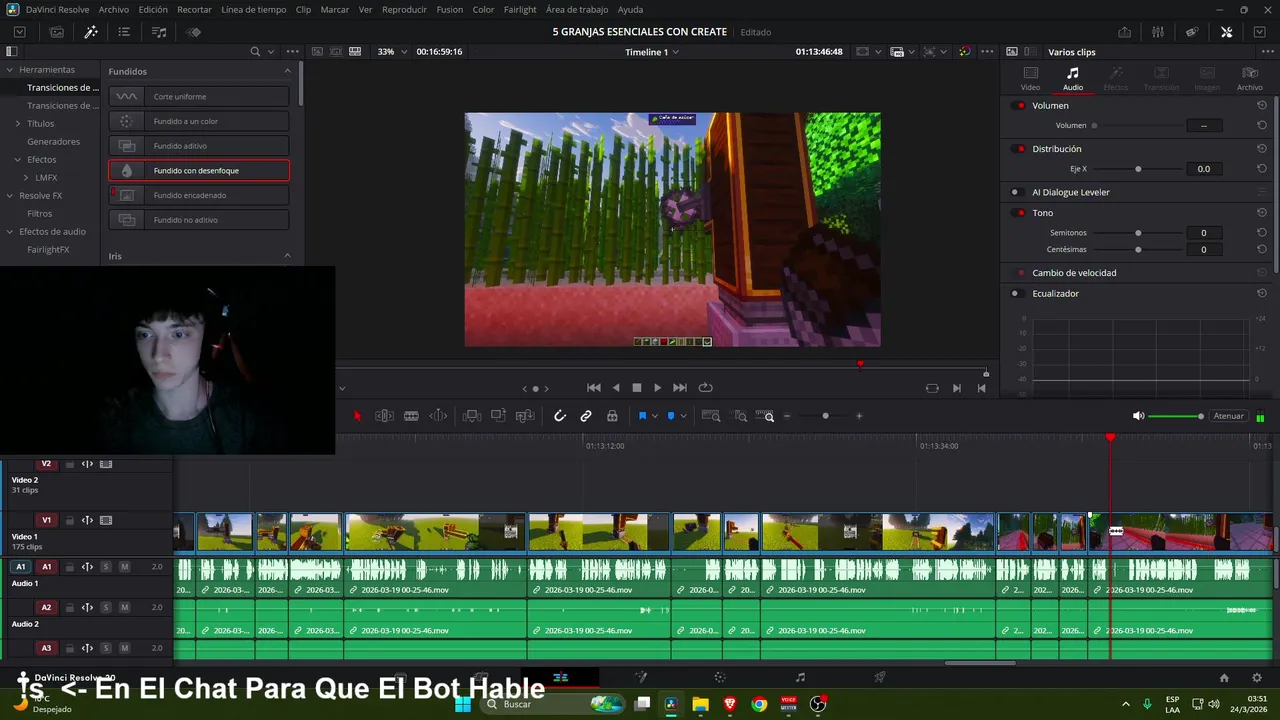This screenshot has height=720, width=1280.
Task: Click the Atenuar button
Action: [1228, 416]
